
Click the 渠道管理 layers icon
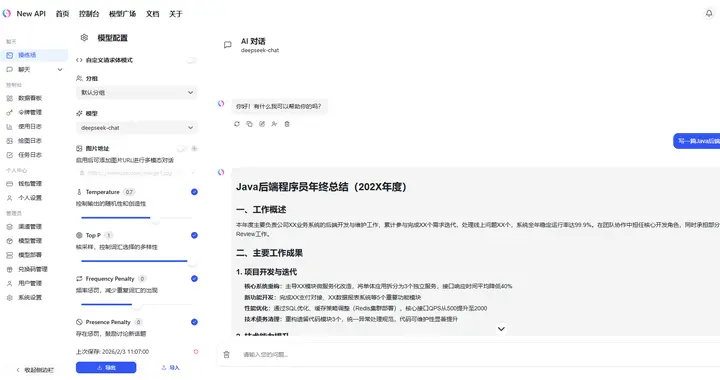(x=10, y=227)
